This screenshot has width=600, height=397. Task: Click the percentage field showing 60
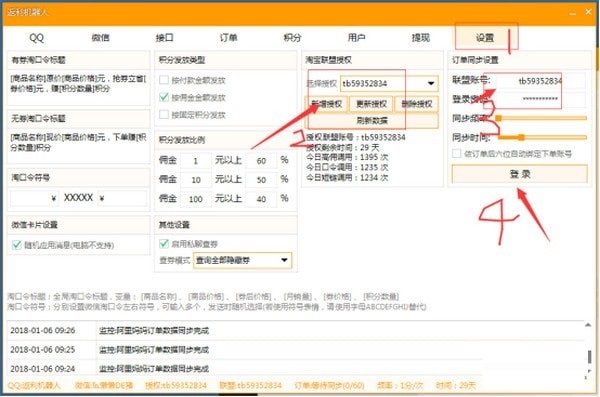click(x=261, y=161)
